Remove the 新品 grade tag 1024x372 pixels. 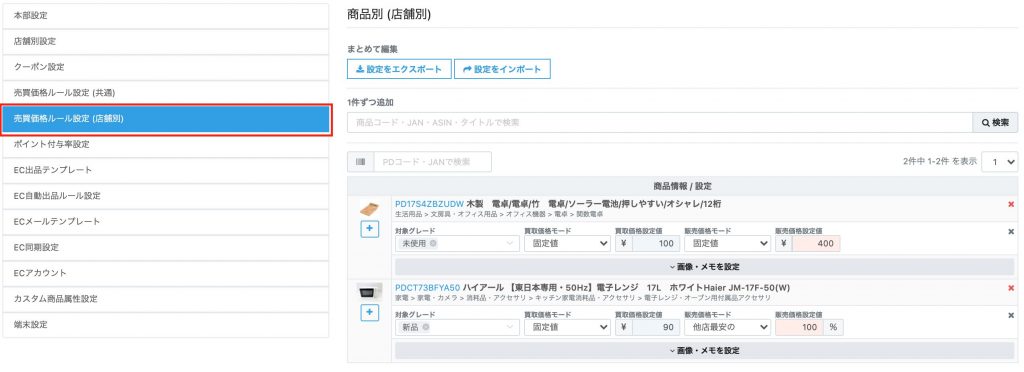(x=425, y=327)
